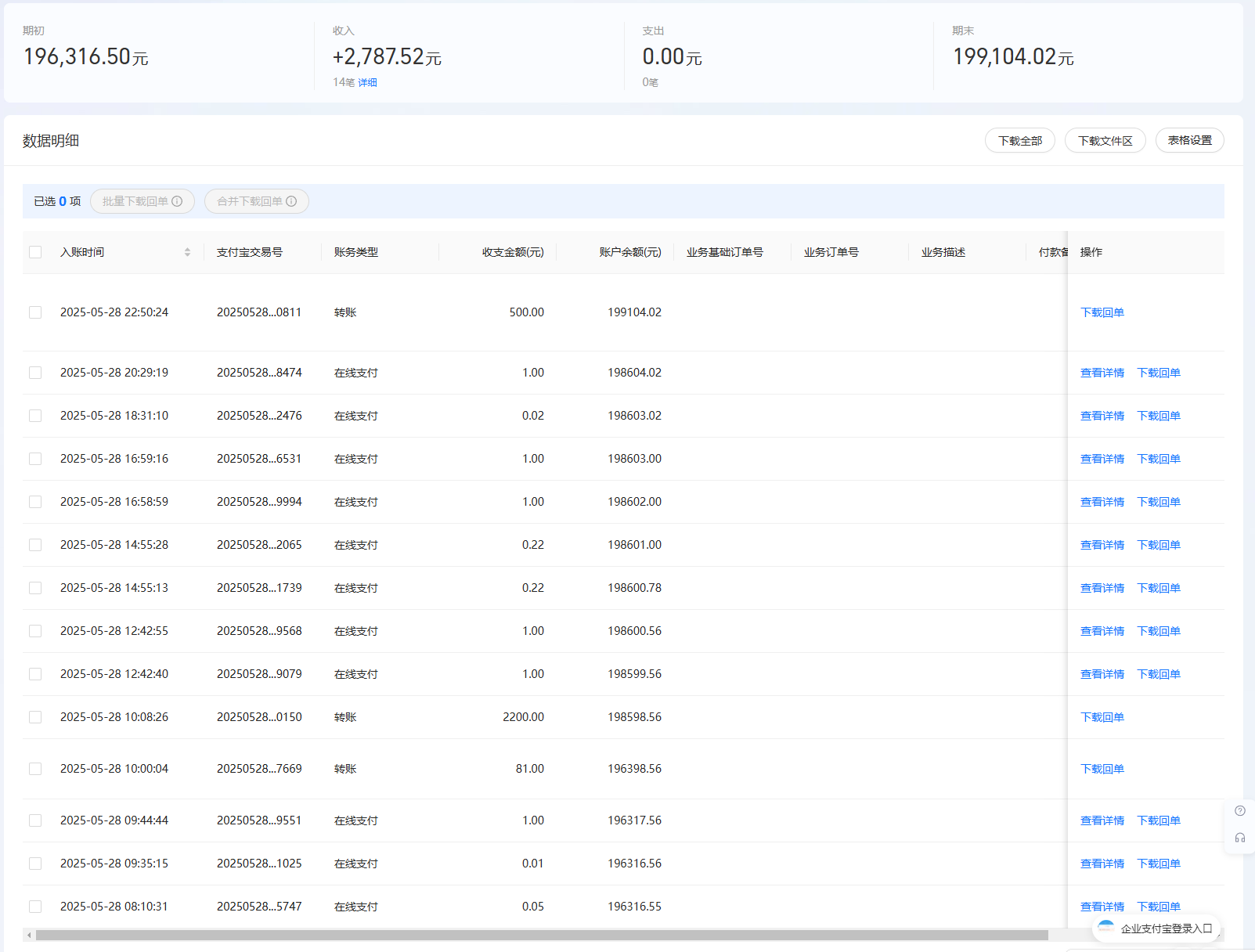Click the info icon beside 批量下载回单
Screen dimensions: 1255x952
(x=177, y=201)
